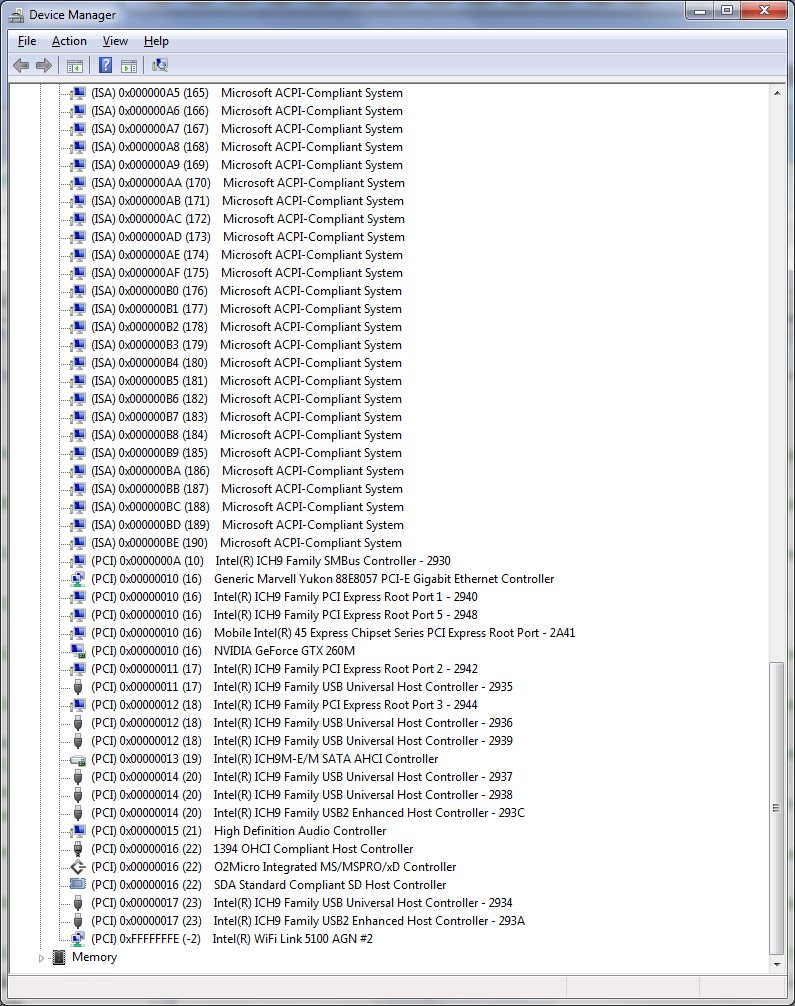The width and height of the screenshot is (795, 1006).
Task: Click the USB Universal Host Controller 2934 icon
Action: (78, 903)
